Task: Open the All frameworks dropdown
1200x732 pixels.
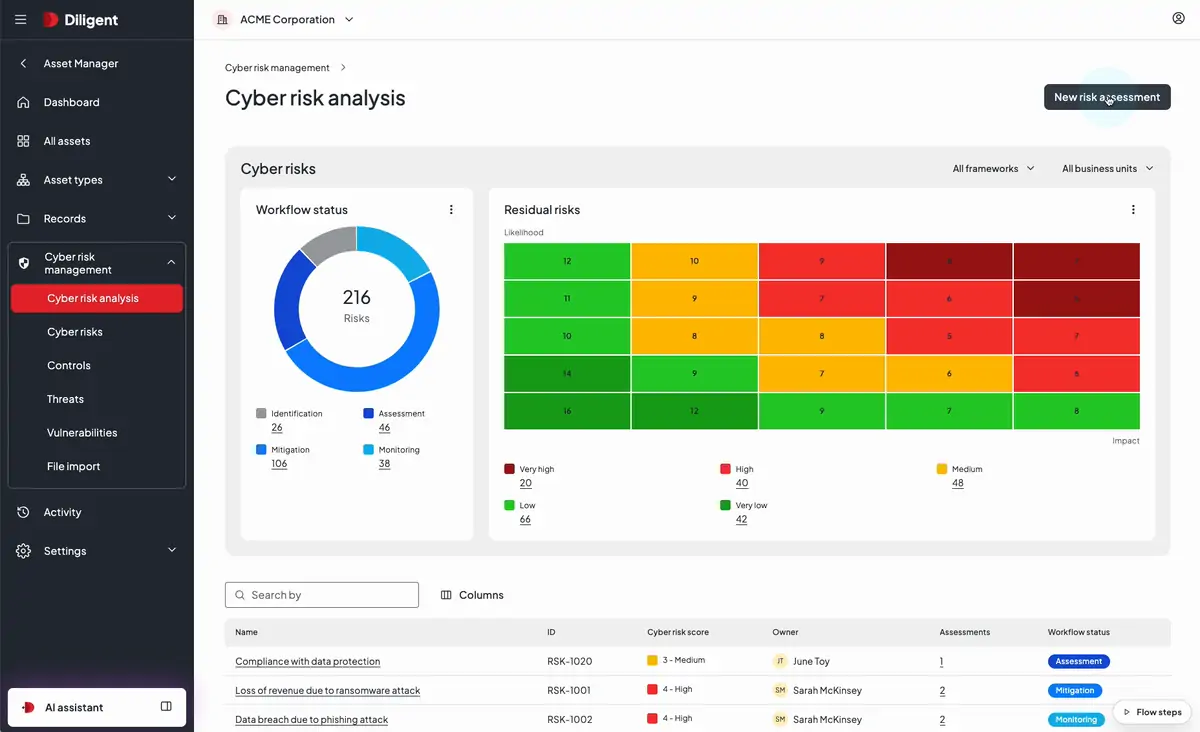Action: click(993, 169)
